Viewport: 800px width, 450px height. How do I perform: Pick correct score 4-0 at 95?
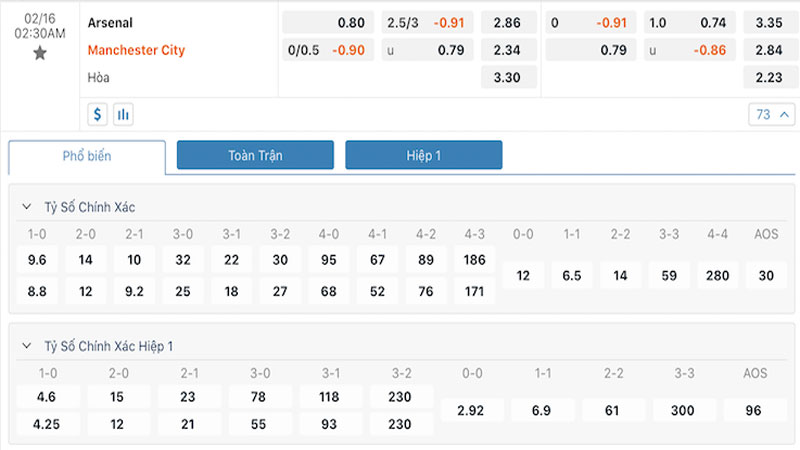(329, 260)
